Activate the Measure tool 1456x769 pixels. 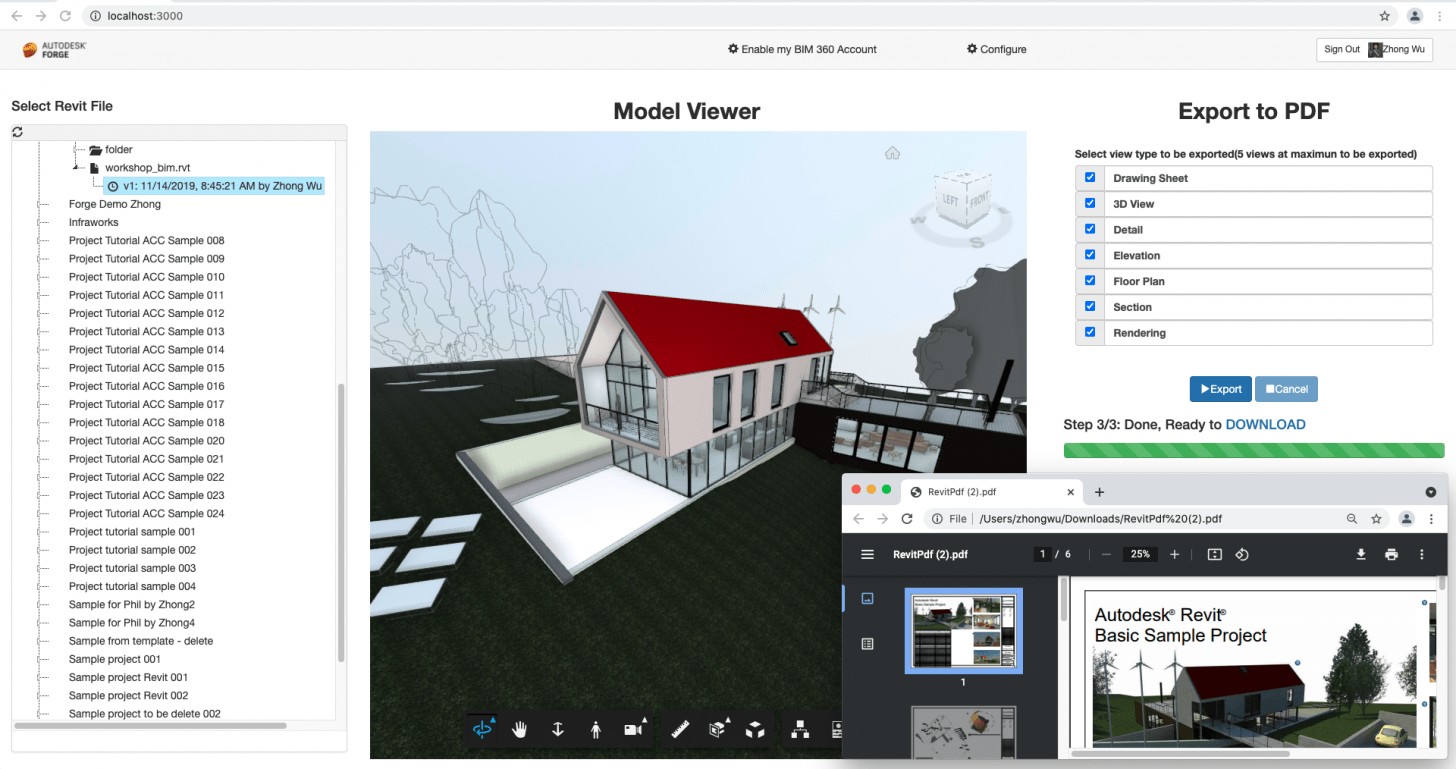(680, 729)
